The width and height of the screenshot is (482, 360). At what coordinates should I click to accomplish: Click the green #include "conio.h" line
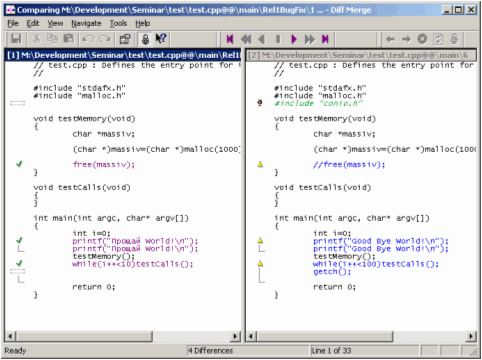tap(318, 103)
